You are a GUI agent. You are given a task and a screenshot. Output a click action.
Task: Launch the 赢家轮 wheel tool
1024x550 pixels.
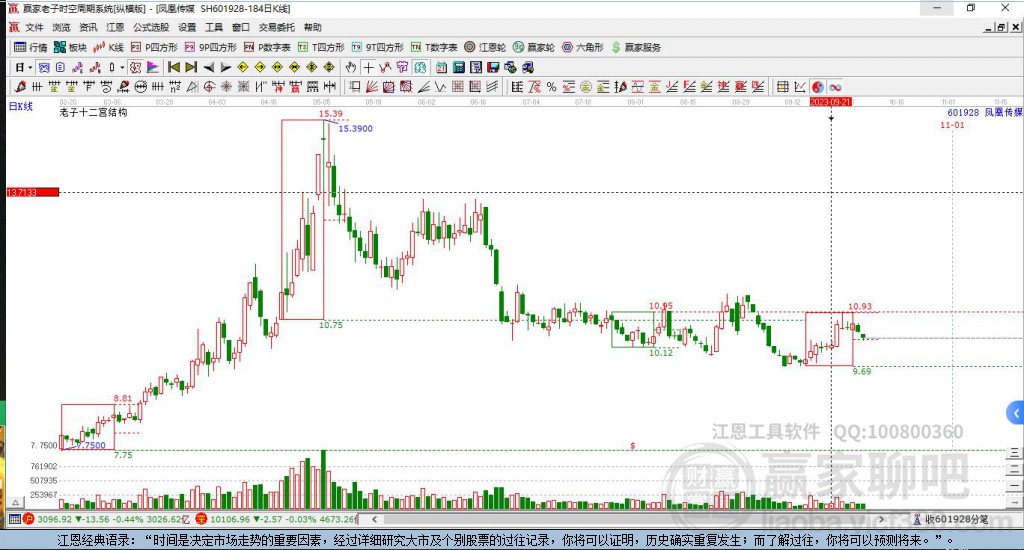(x=534, y=47)
